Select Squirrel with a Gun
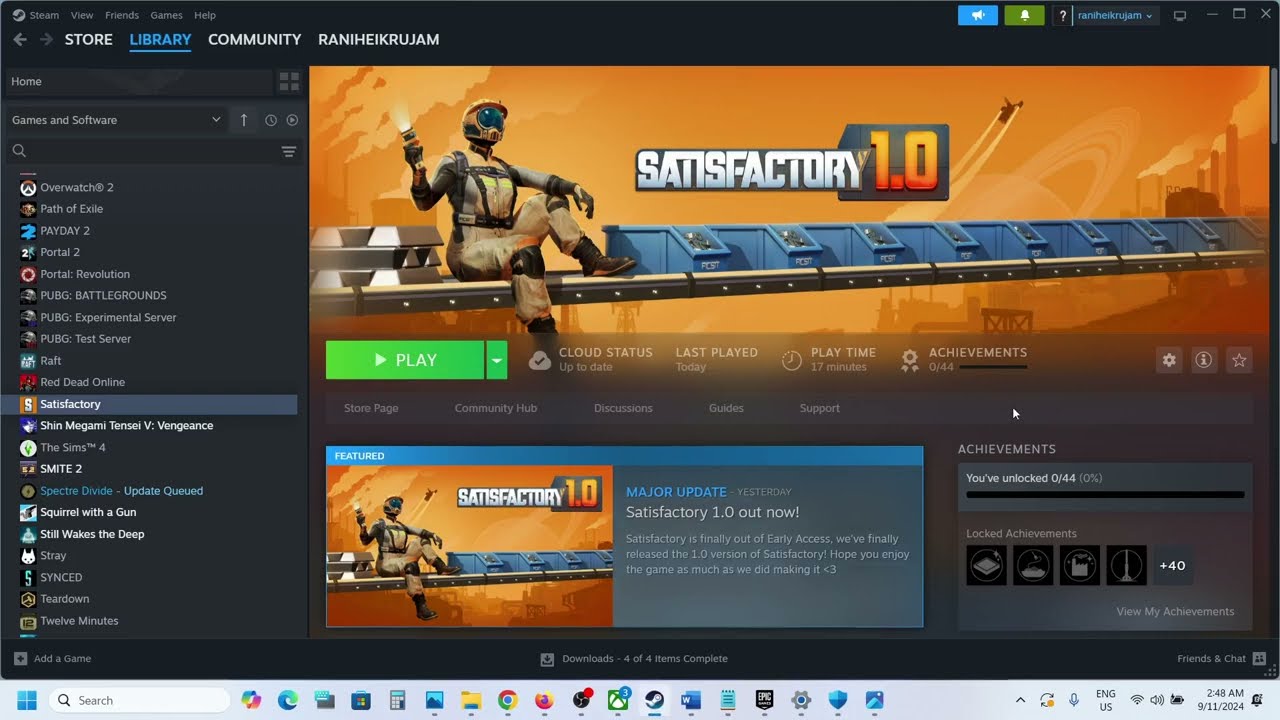Image resolution: width=1280 pixels, height=720 pixels. 88,512
